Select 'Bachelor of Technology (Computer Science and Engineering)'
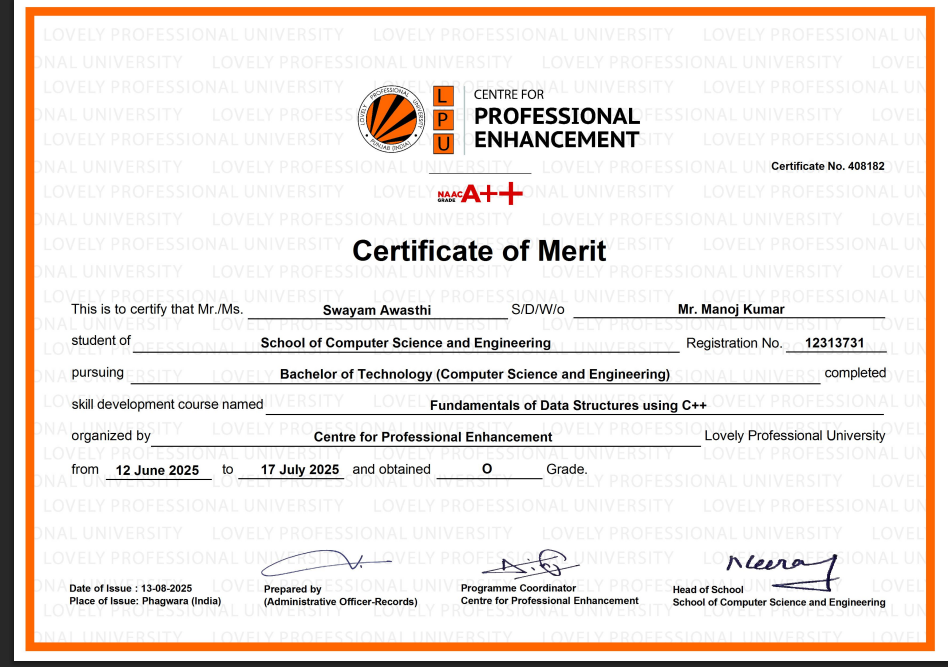 point(475,374)
